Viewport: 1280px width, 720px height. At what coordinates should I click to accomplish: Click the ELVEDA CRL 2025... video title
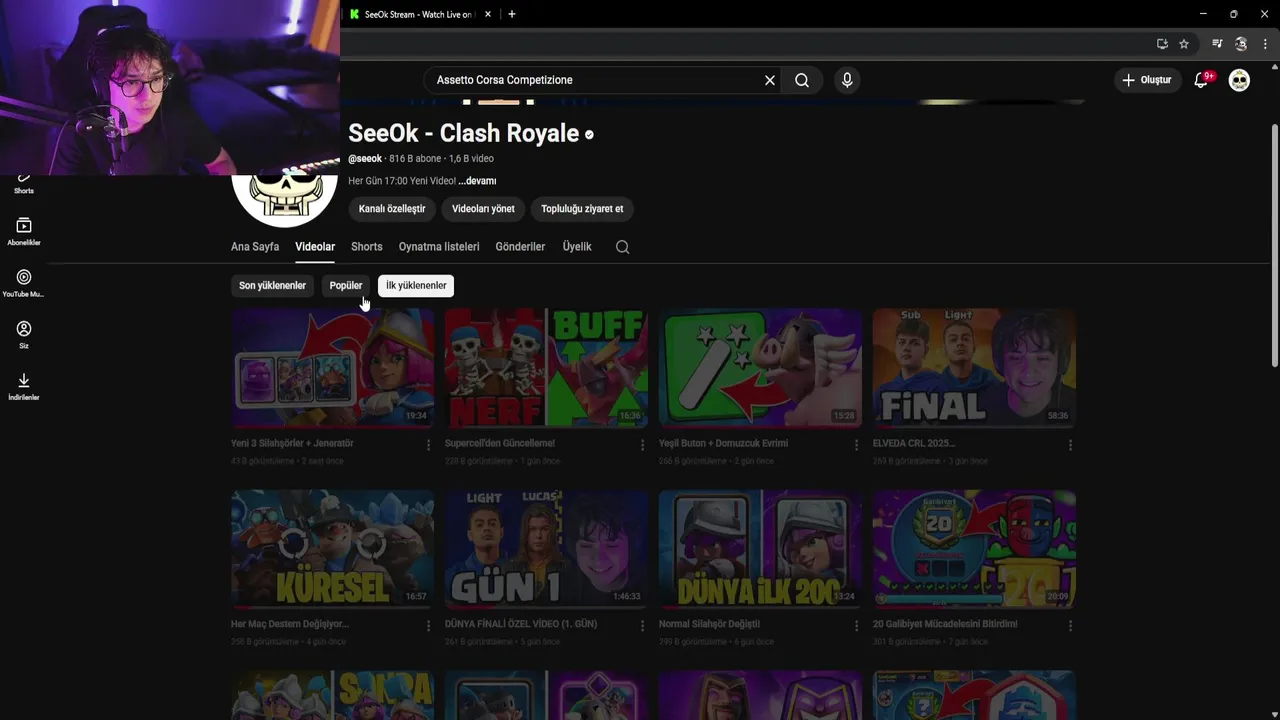tap(914, 443)
